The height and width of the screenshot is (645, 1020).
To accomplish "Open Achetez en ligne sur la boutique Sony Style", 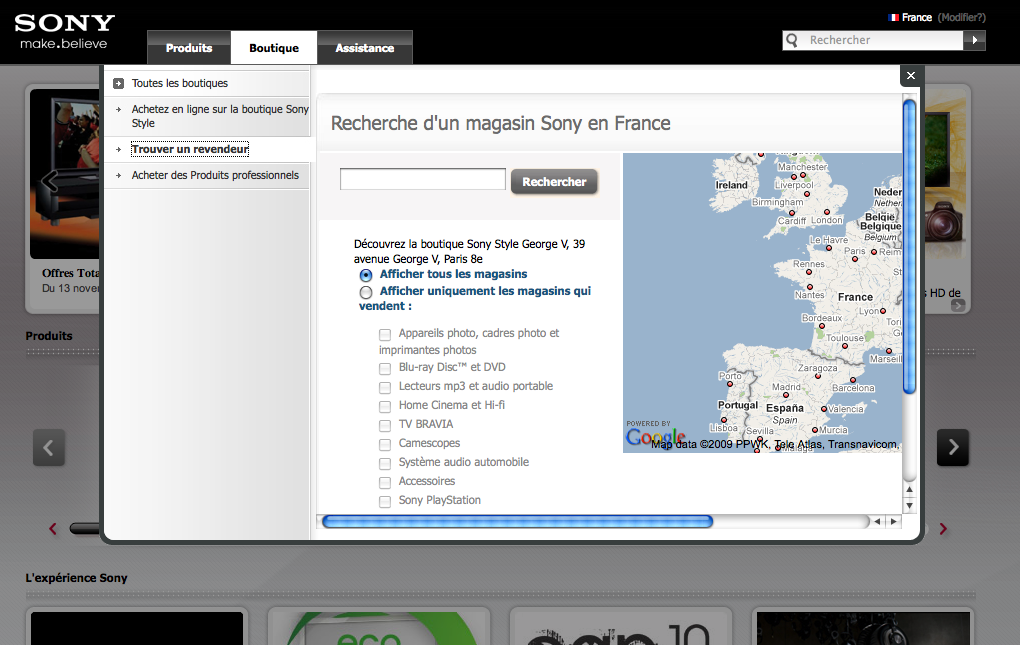I will click(x=220, y=116).
